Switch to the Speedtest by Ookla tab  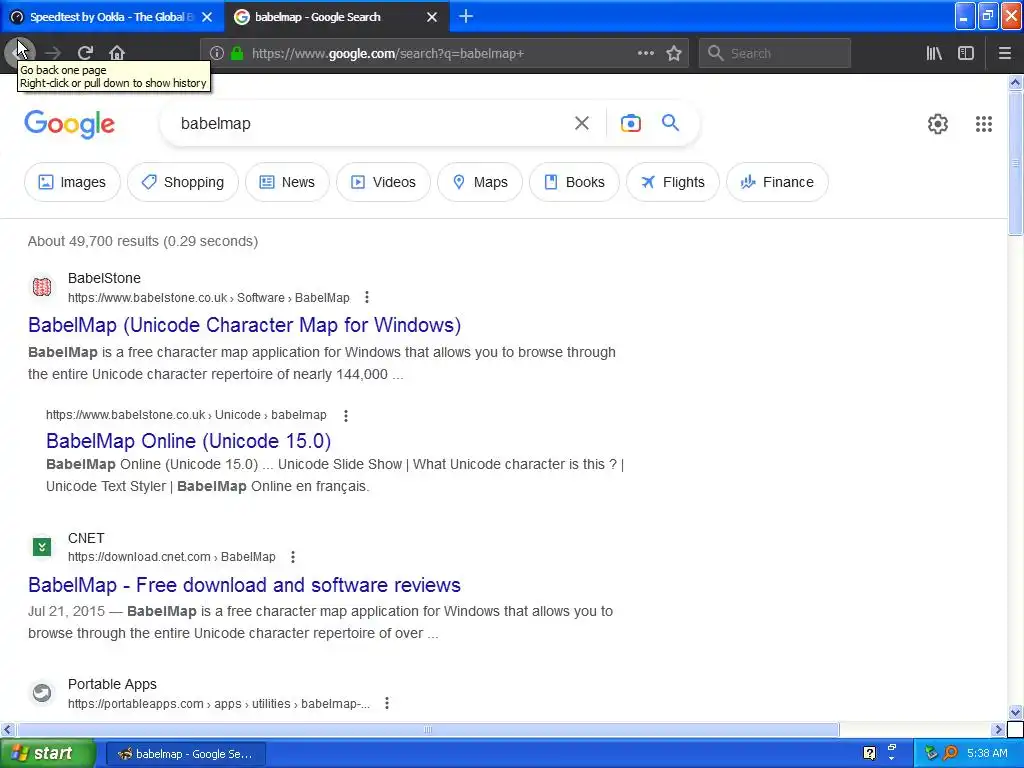point(111,17)
